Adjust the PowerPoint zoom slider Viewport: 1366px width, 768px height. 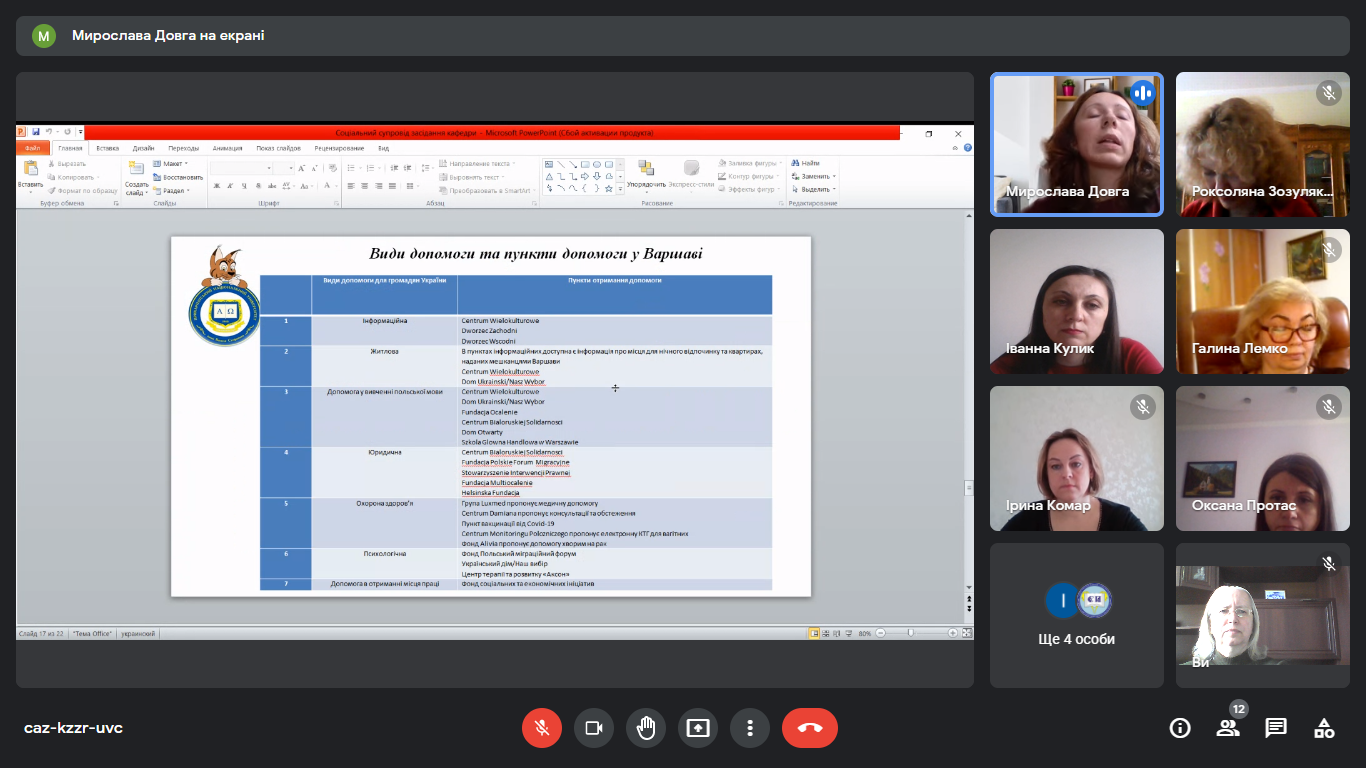tap(910, 633)
